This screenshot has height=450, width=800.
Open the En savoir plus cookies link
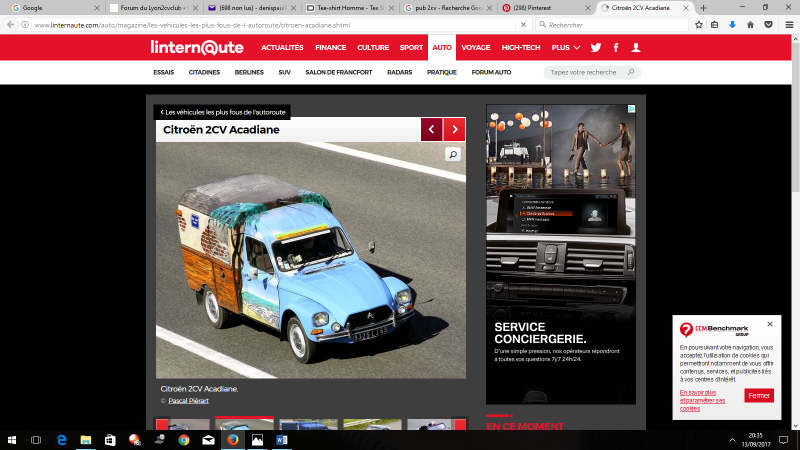702,401
